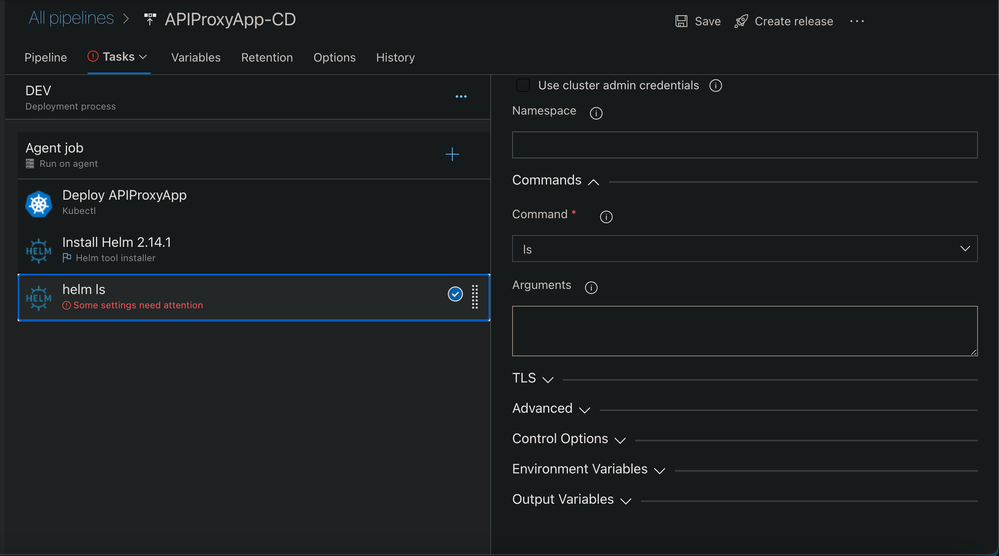Select the Install Helm 2.14.1 task
The height and width of the screenshot is (556, 999).
pos(254,250)
